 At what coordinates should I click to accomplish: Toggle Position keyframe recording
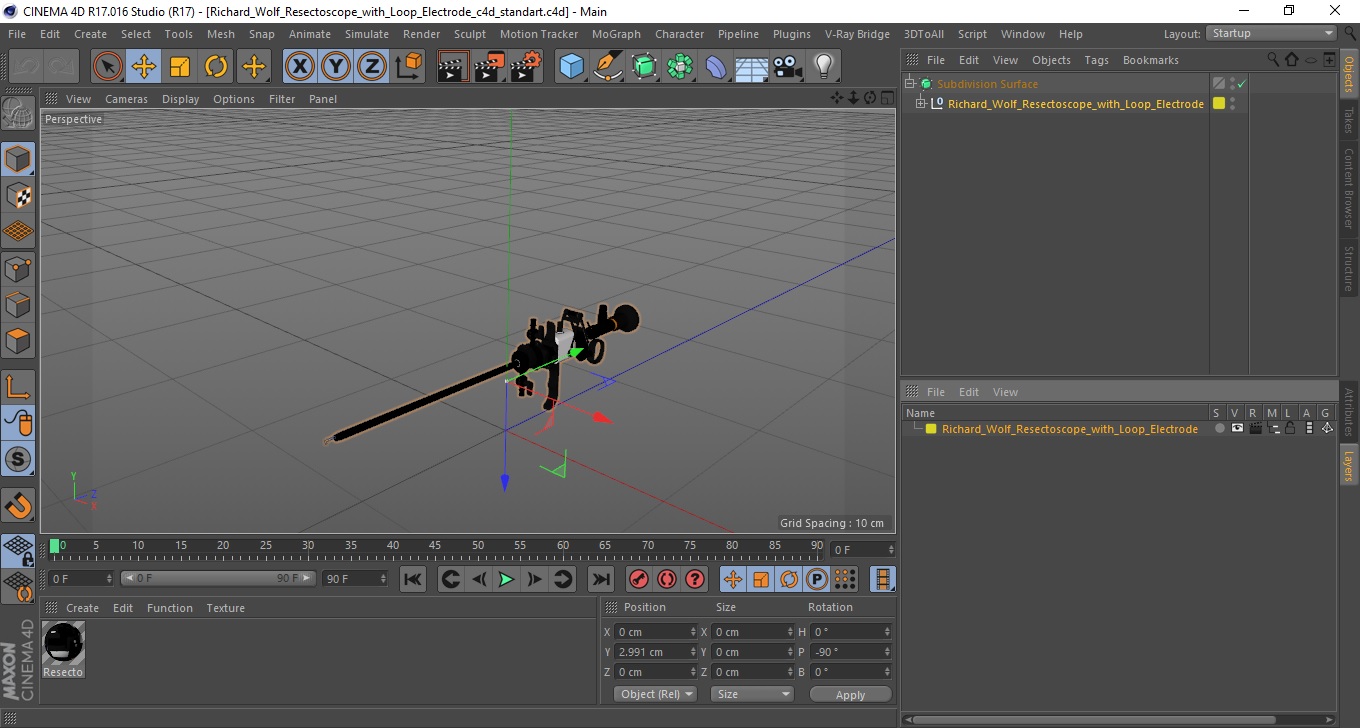click(733, 579)
